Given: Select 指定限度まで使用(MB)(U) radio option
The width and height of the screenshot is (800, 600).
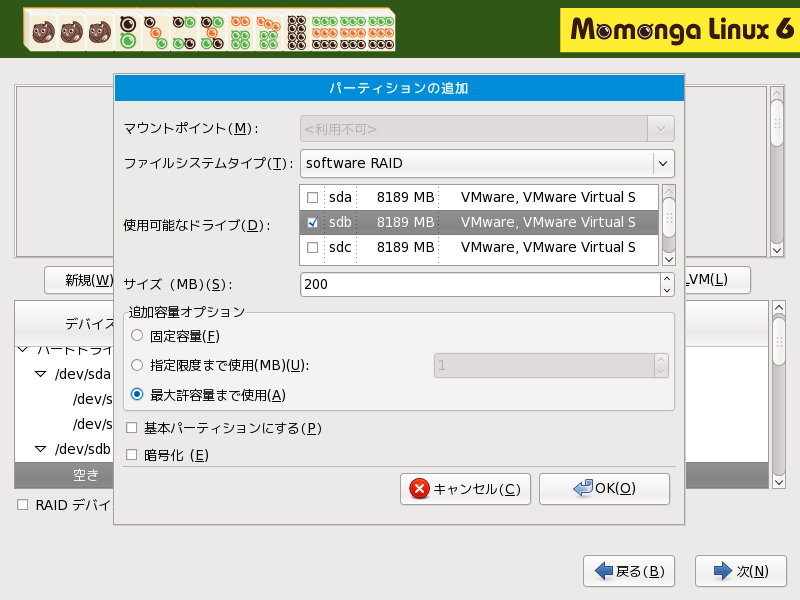Looking at the screenshot, I should click(x=137, y=365).
